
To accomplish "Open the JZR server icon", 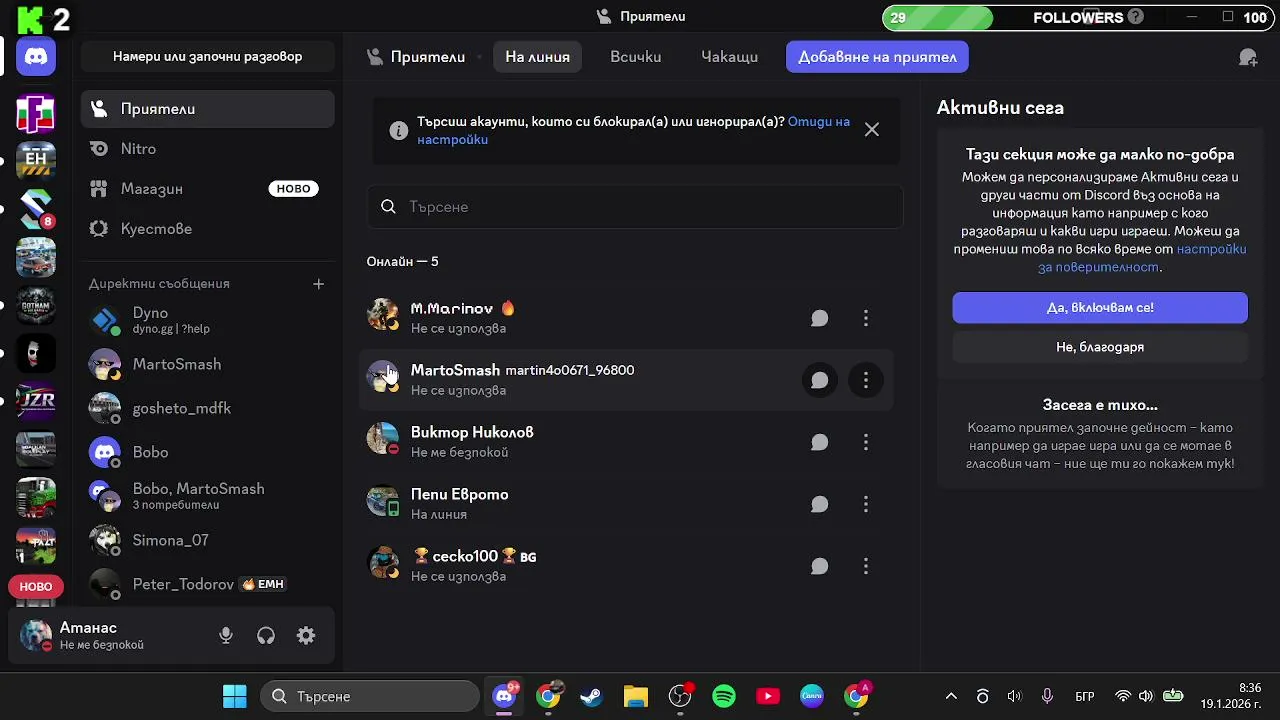I will pos(36,401).
